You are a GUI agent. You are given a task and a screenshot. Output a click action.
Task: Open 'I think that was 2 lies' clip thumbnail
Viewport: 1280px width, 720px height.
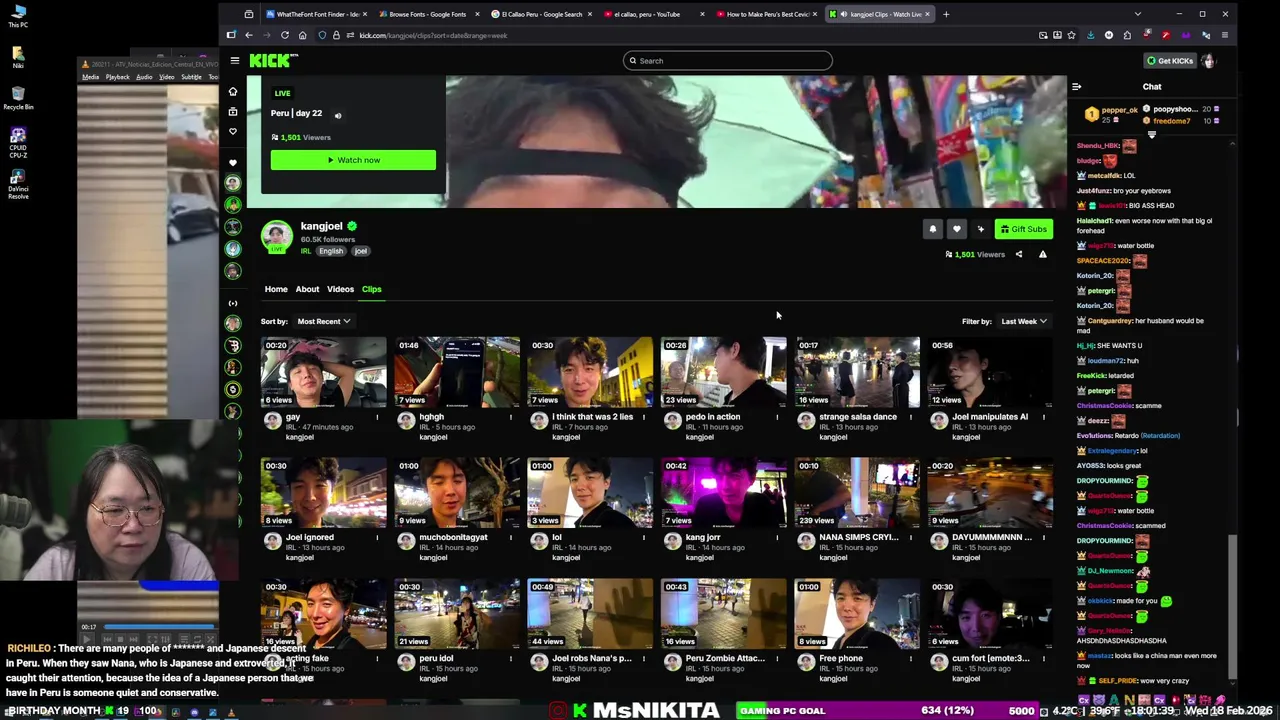click(590, 372)
